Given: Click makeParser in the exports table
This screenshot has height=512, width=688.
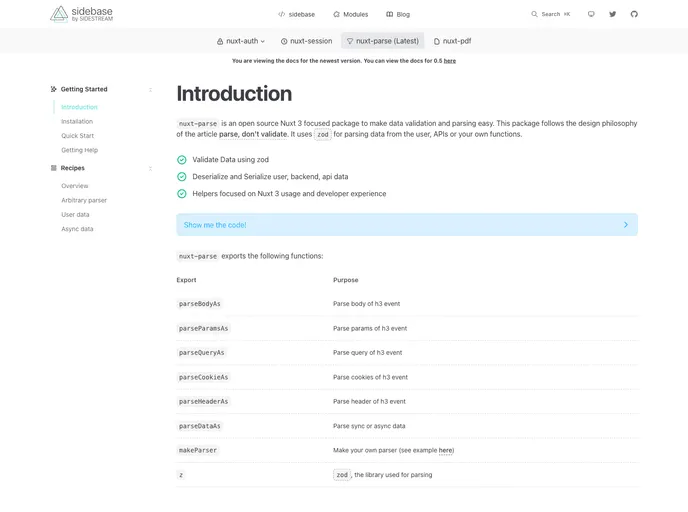Looking at the screenshot, I should [x=197, y=450].
